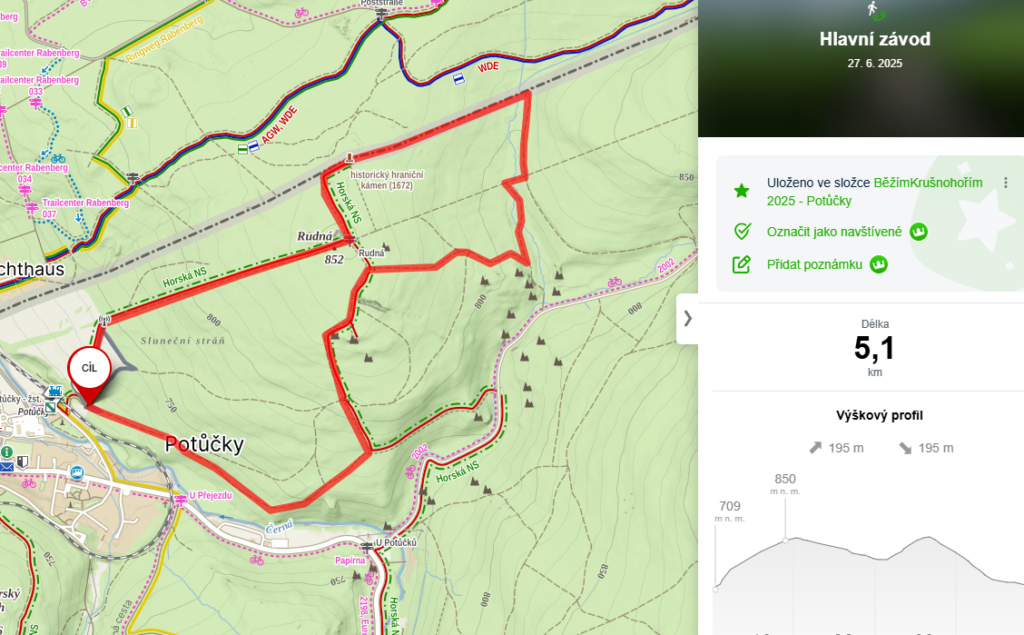Click the U Přejezdu signpost icon
Viewport: 1024px width, 635px height.
coord(180,498)
